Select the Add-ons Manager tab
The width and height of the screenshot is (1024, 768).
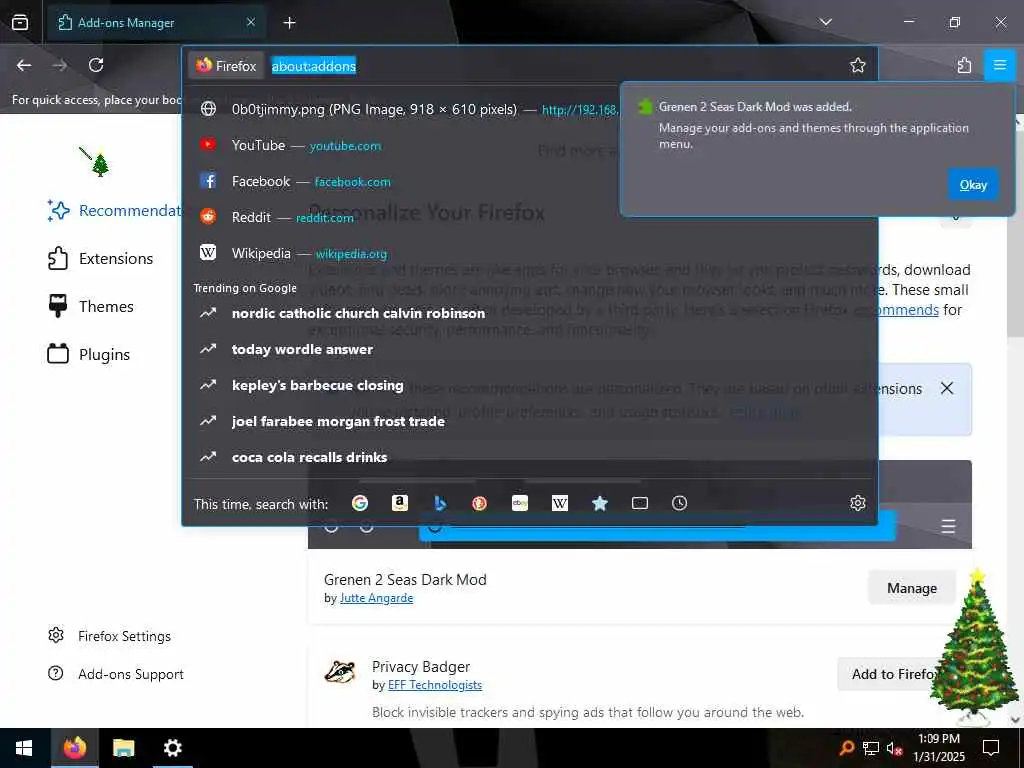coord(157,23)
